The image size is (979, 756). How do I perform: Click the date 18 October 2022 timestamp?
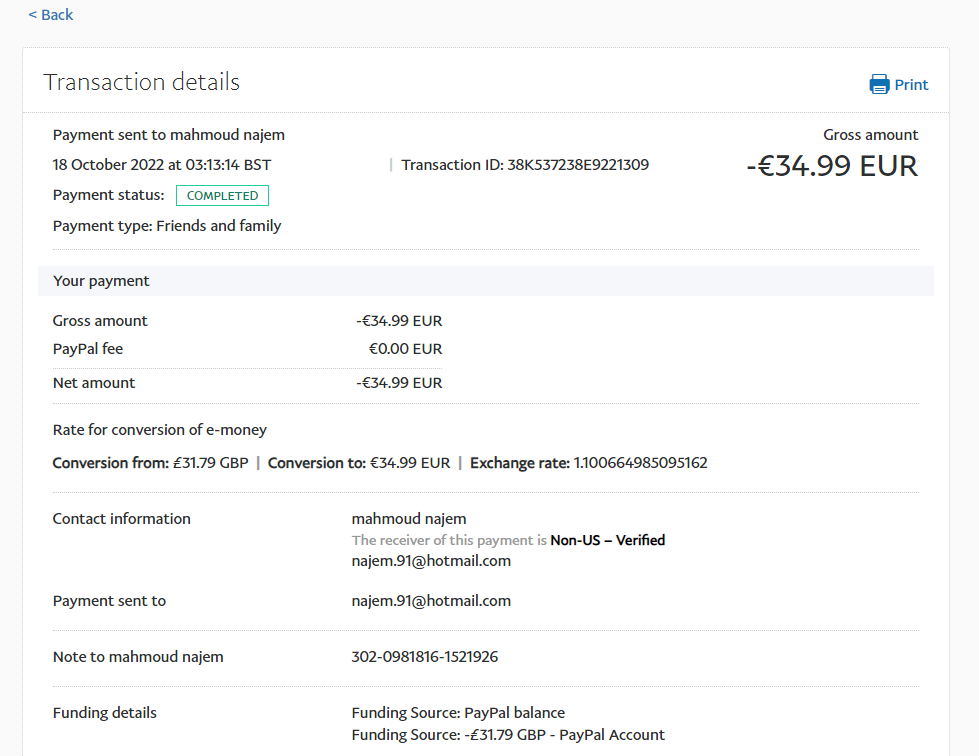(162, 165)
